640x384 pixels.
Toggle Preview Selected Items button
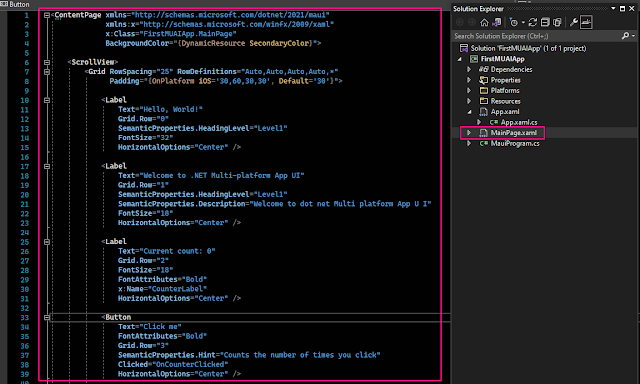(x=586, y=22)
